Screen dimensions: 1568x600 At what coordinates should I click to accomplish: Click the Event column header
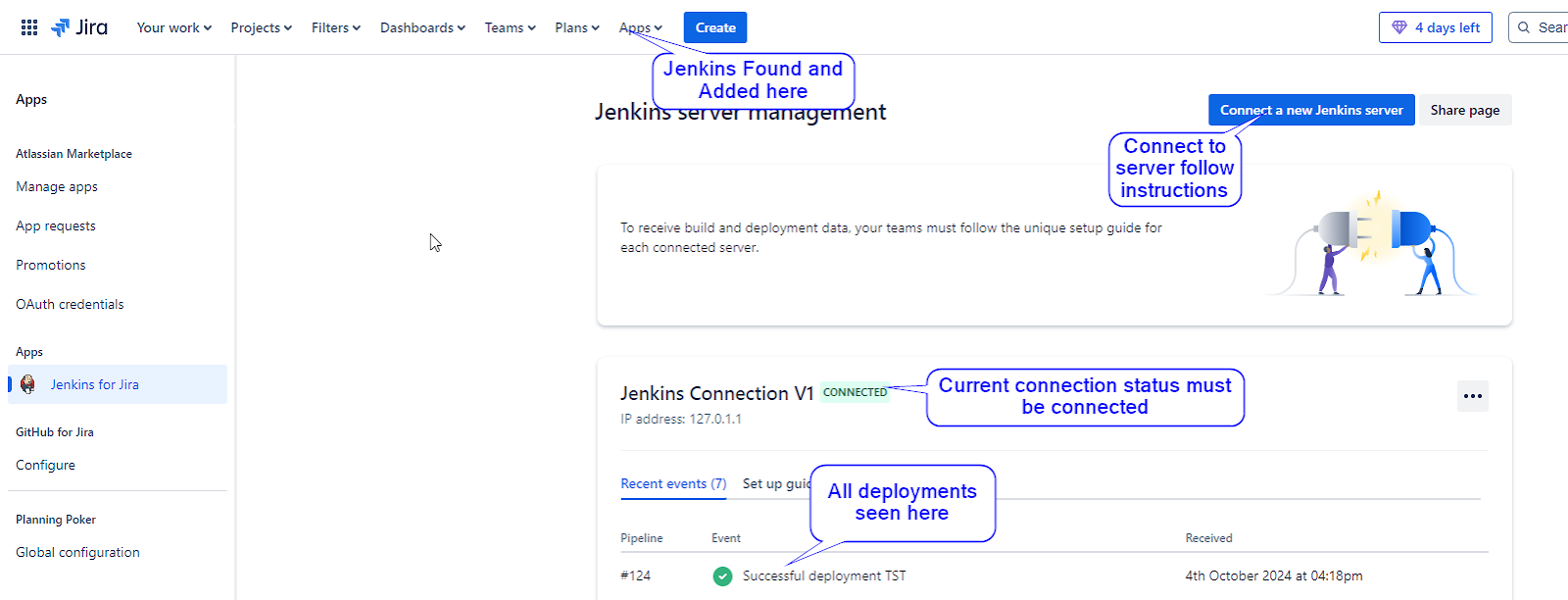pos(726,538)
